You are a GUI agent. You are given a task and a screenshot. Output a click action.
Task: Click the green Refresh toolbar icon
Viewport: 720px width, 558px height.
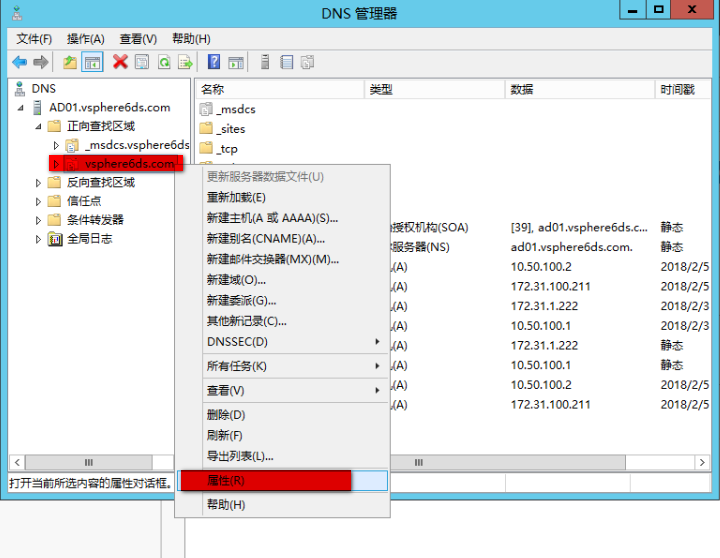[164, 62]
